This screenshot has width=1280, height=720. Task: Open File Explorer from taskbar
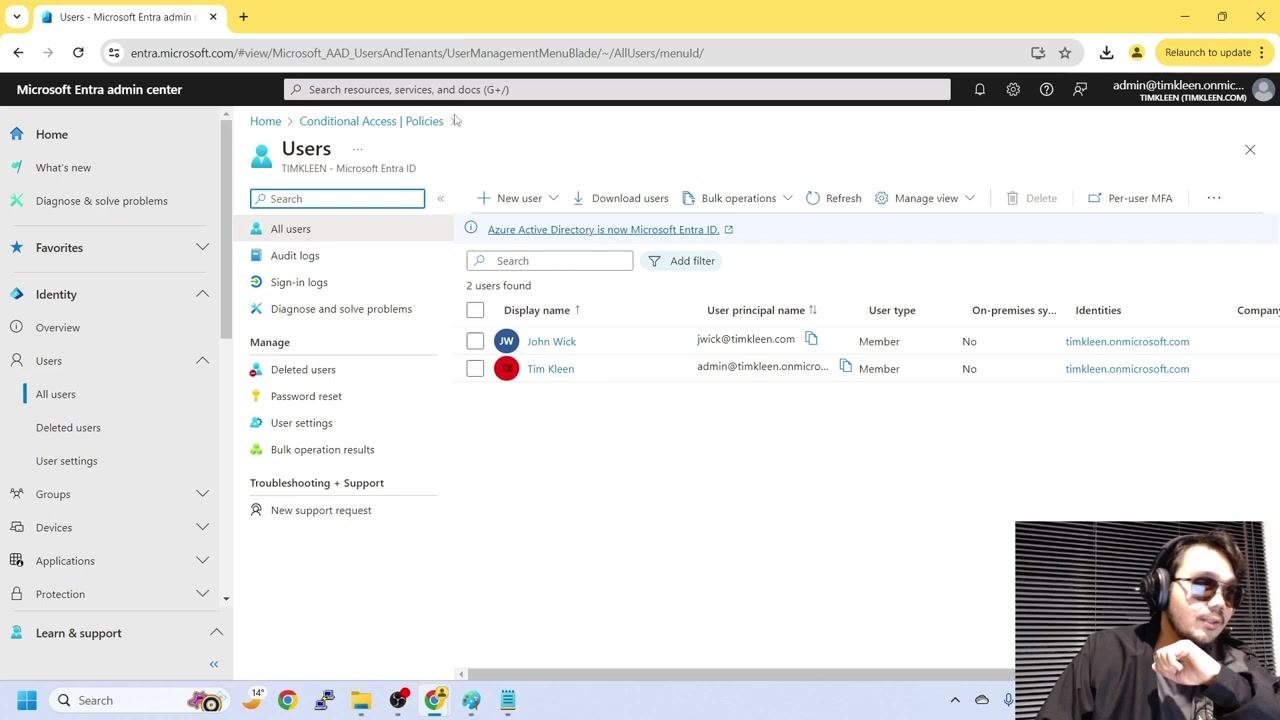(361, 700)
